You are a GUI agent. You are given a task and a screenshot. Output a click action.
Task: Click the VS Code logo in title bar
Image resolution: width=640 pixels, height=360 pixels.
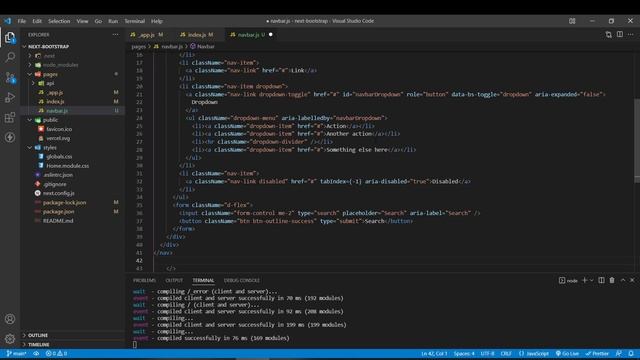pos(7,21)
